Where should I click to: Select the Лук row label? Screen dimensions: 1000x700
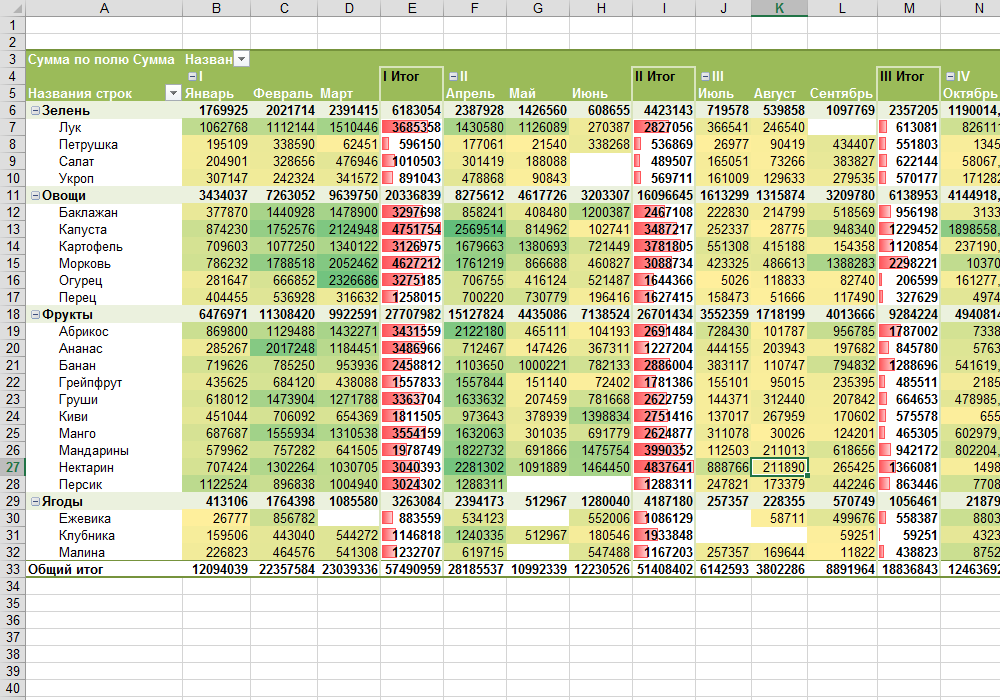(104, 128)
